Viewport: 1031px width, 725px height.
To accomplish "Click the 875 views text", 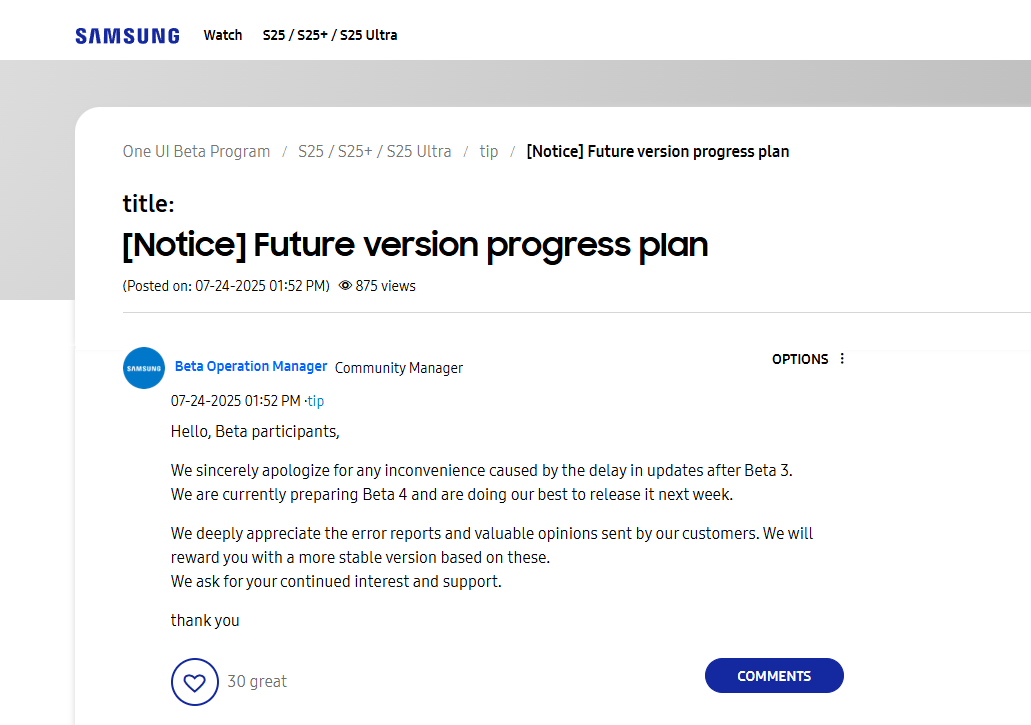I will (385, 285).
